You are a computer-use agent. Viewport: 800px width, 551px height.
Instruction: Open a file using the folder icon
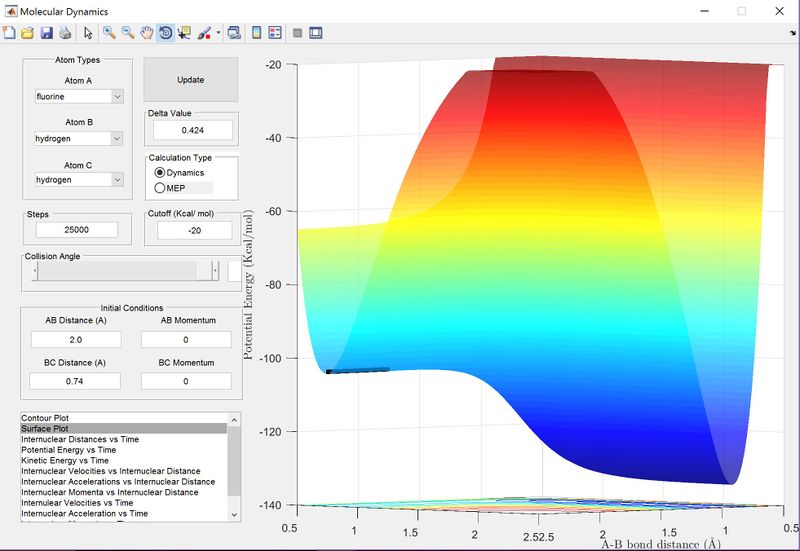28,33
